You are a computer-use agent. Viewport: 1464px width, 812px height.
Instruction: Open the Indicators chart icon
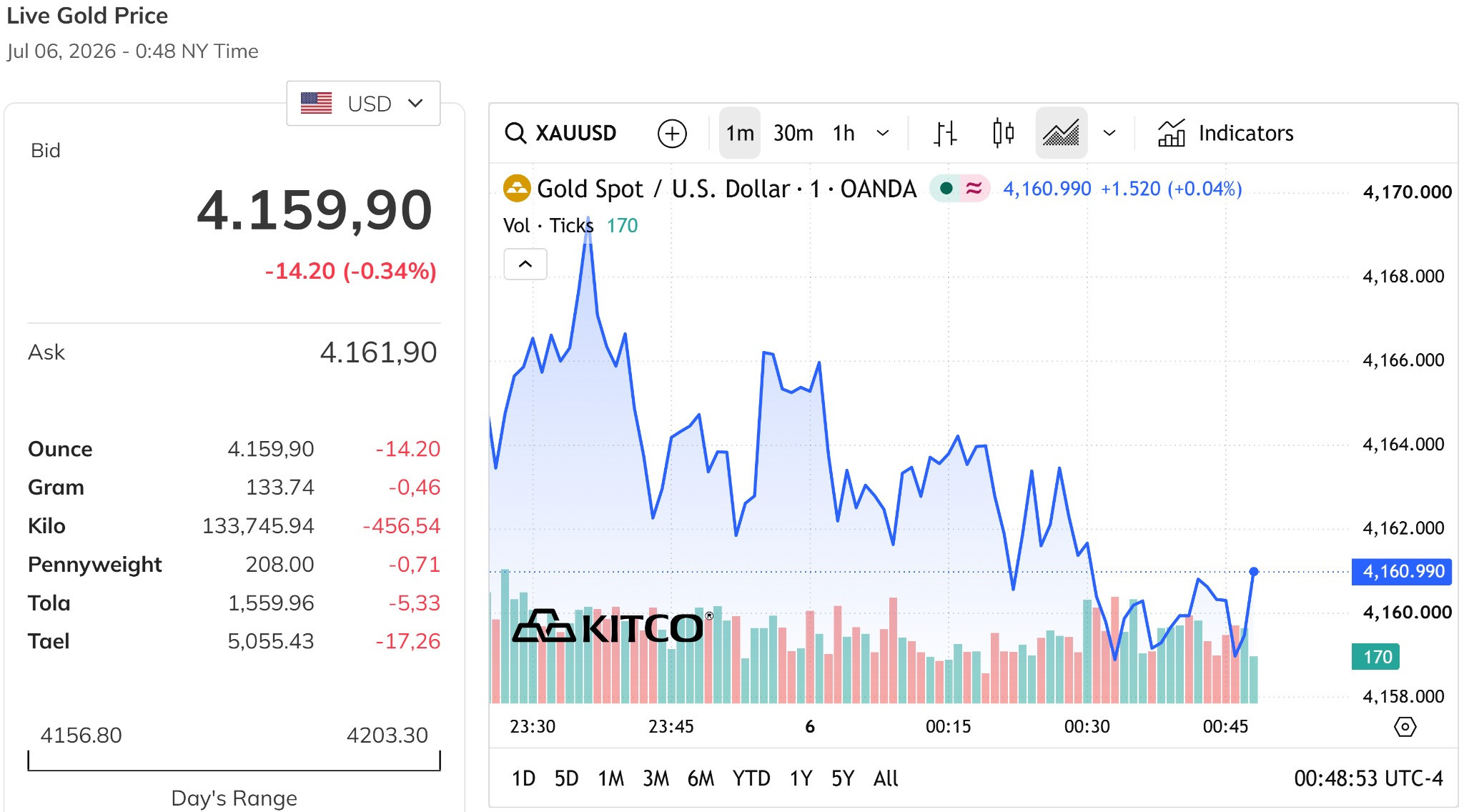[x=1171, y=133]
